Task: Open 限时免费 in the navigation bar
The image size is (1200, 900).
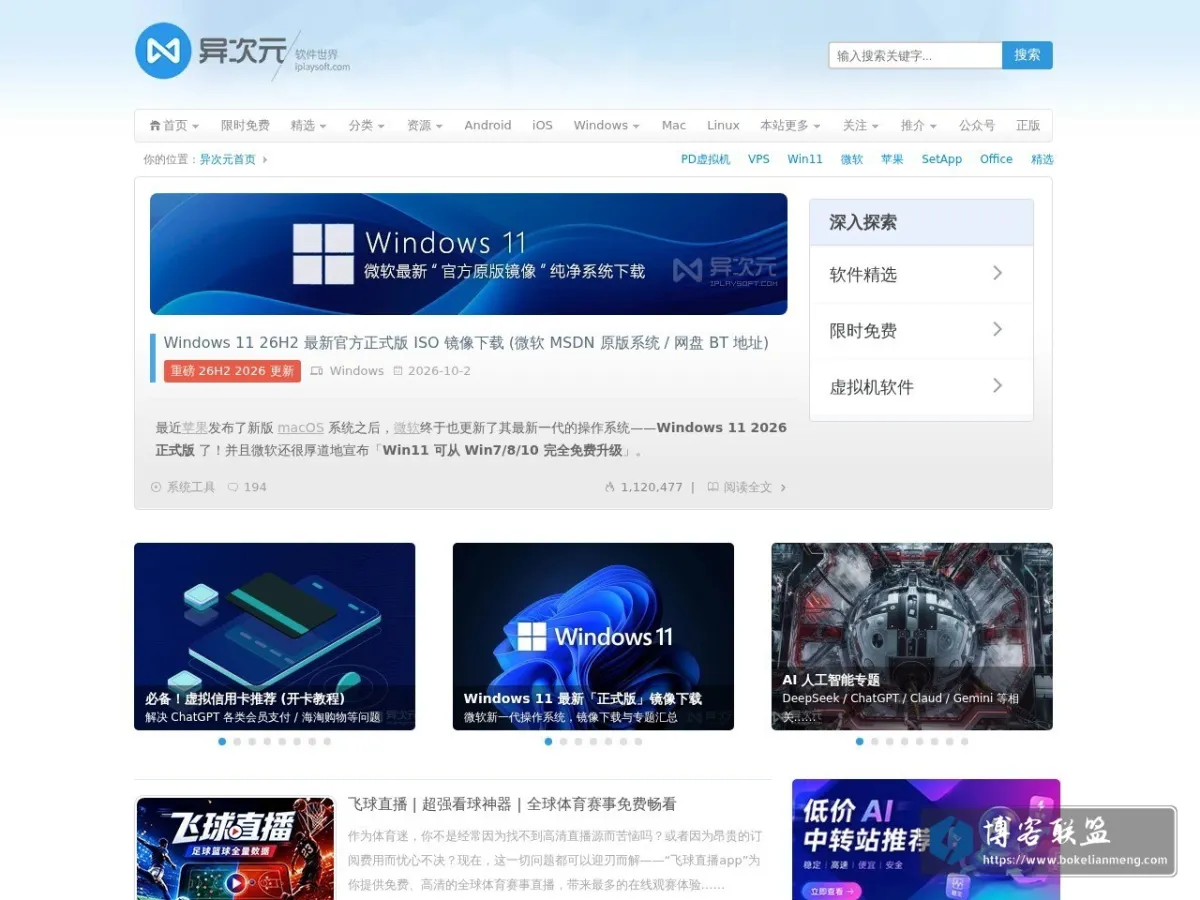Action: (245, 125)
